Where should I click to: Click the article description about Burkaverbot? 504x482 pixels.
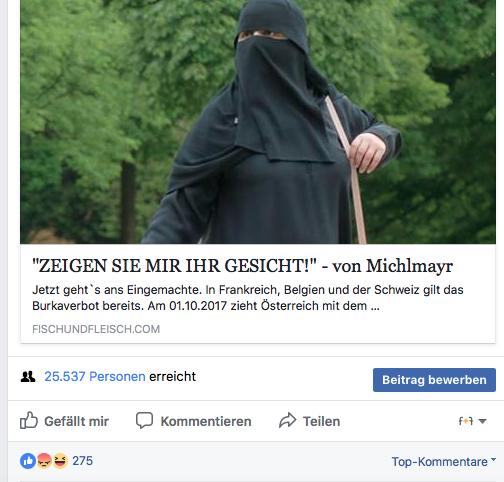[x=248, y=298]
